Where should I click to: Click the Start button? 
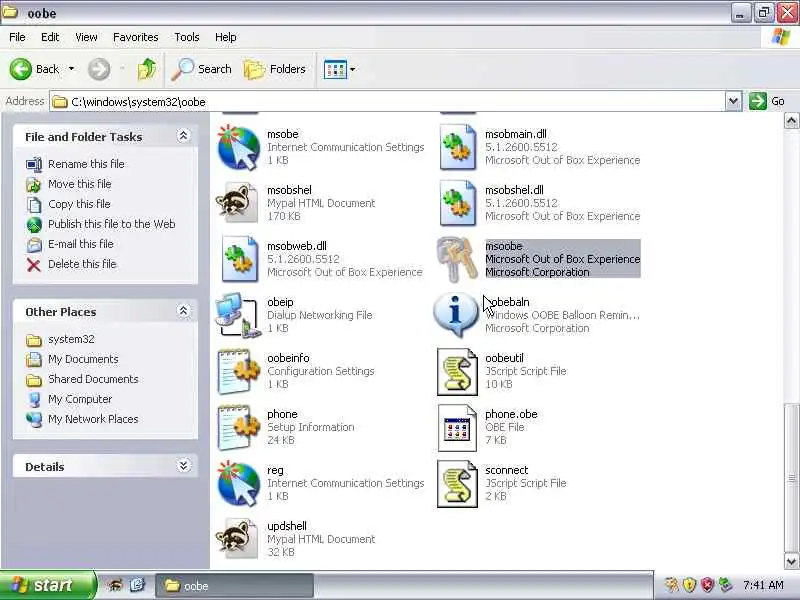pos(47,585)
